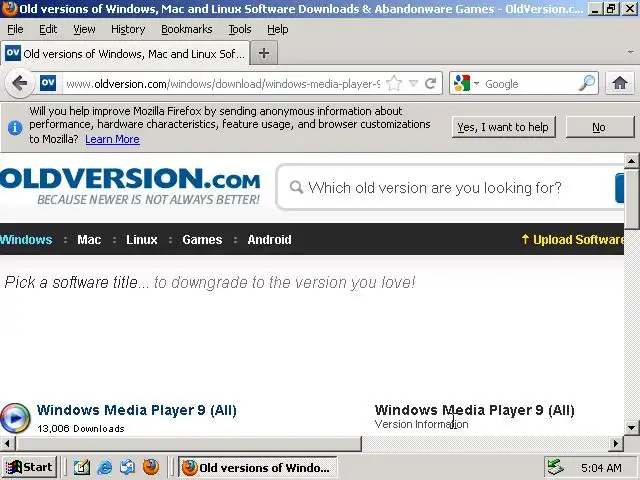Click the OLDVERSION.COM logo
The width and height of the screenshot is (640, 480).
tap(130, 186)
